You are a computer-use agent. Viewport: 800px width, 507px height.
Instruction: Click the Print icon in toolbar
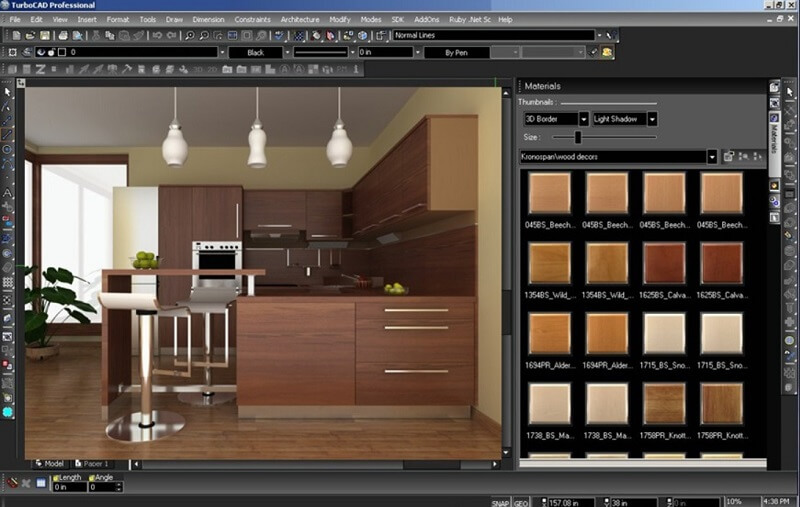tap(63, 36)
